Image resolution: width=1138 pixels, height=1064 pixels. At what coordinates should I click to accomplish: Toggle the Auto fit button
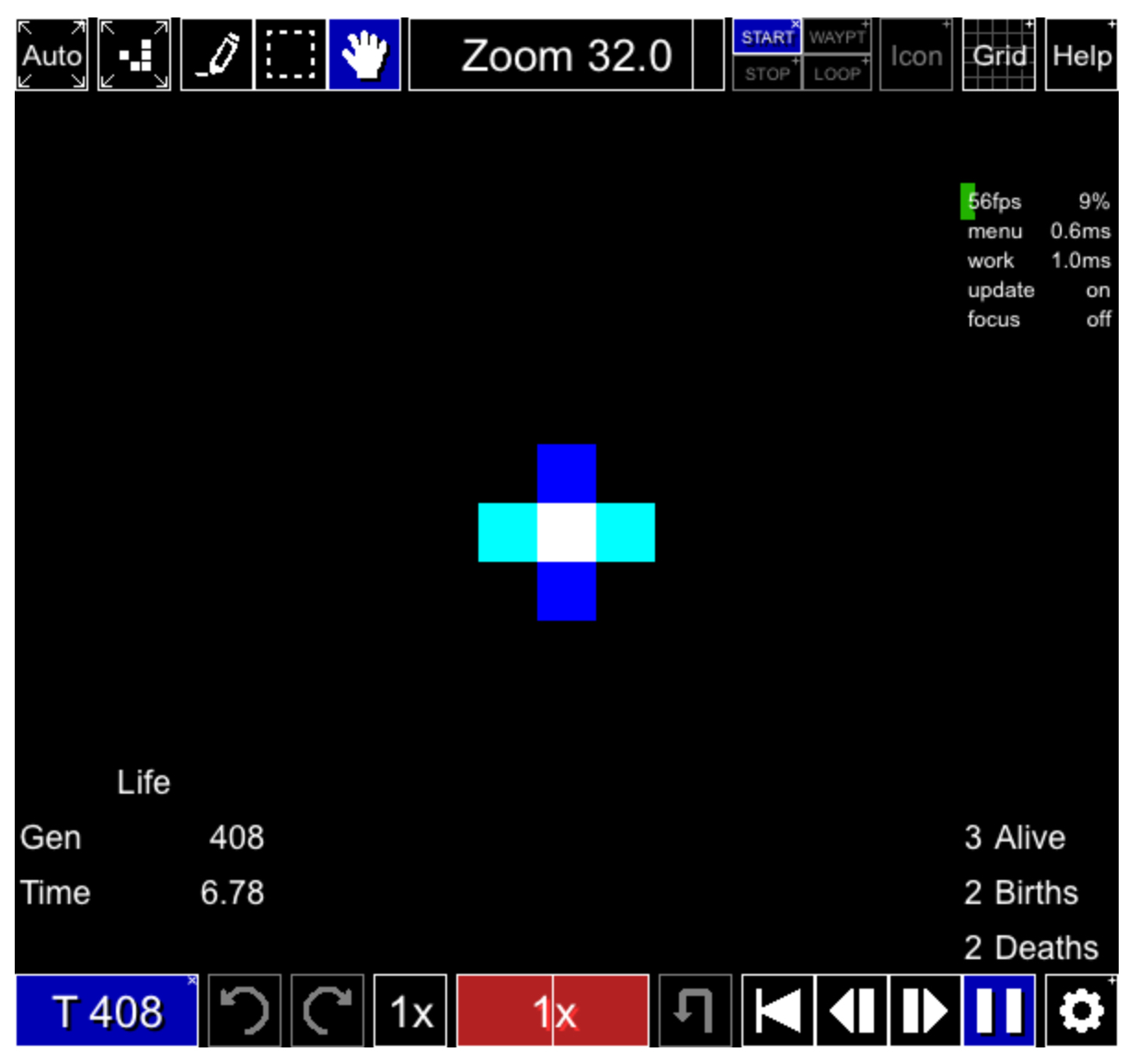[52, 55]
